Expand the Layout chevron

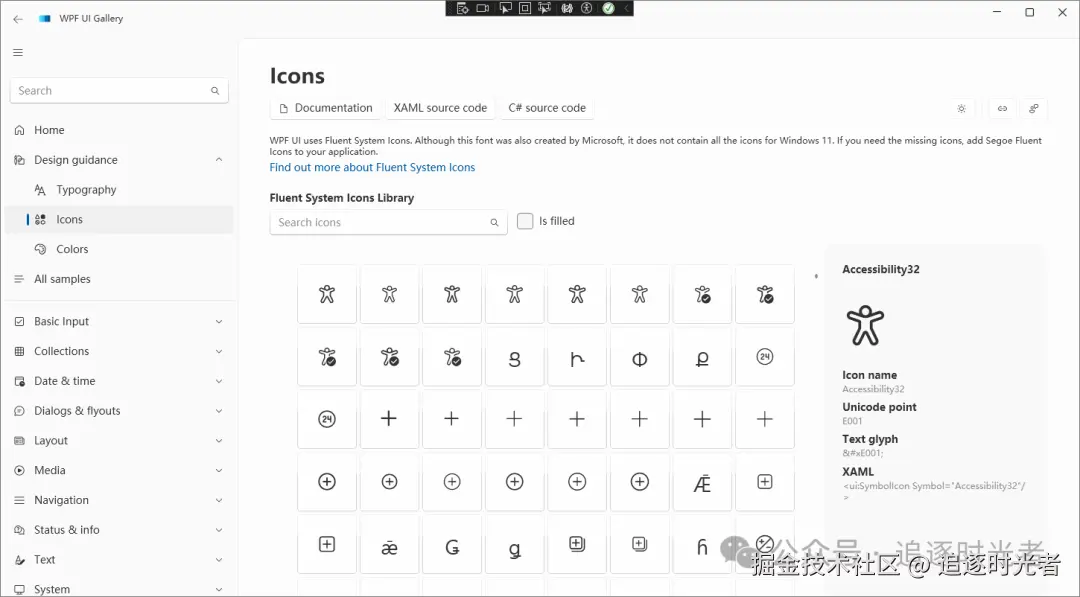pyautogui.click(x=219, y=441)
